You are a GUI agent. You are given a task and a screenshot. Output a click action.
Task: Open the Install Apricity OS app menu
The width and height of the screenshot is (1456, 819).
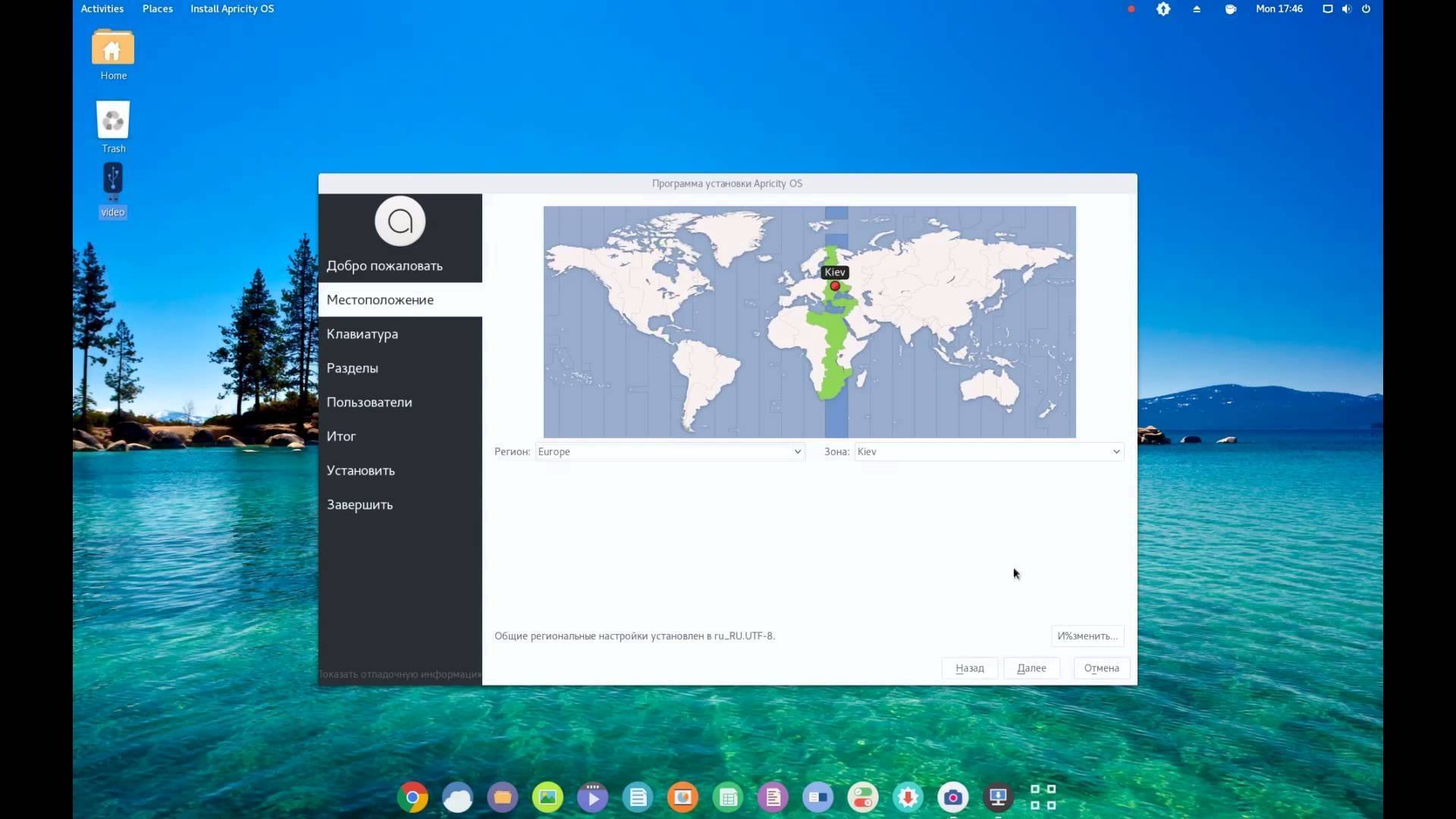[232, 9]
